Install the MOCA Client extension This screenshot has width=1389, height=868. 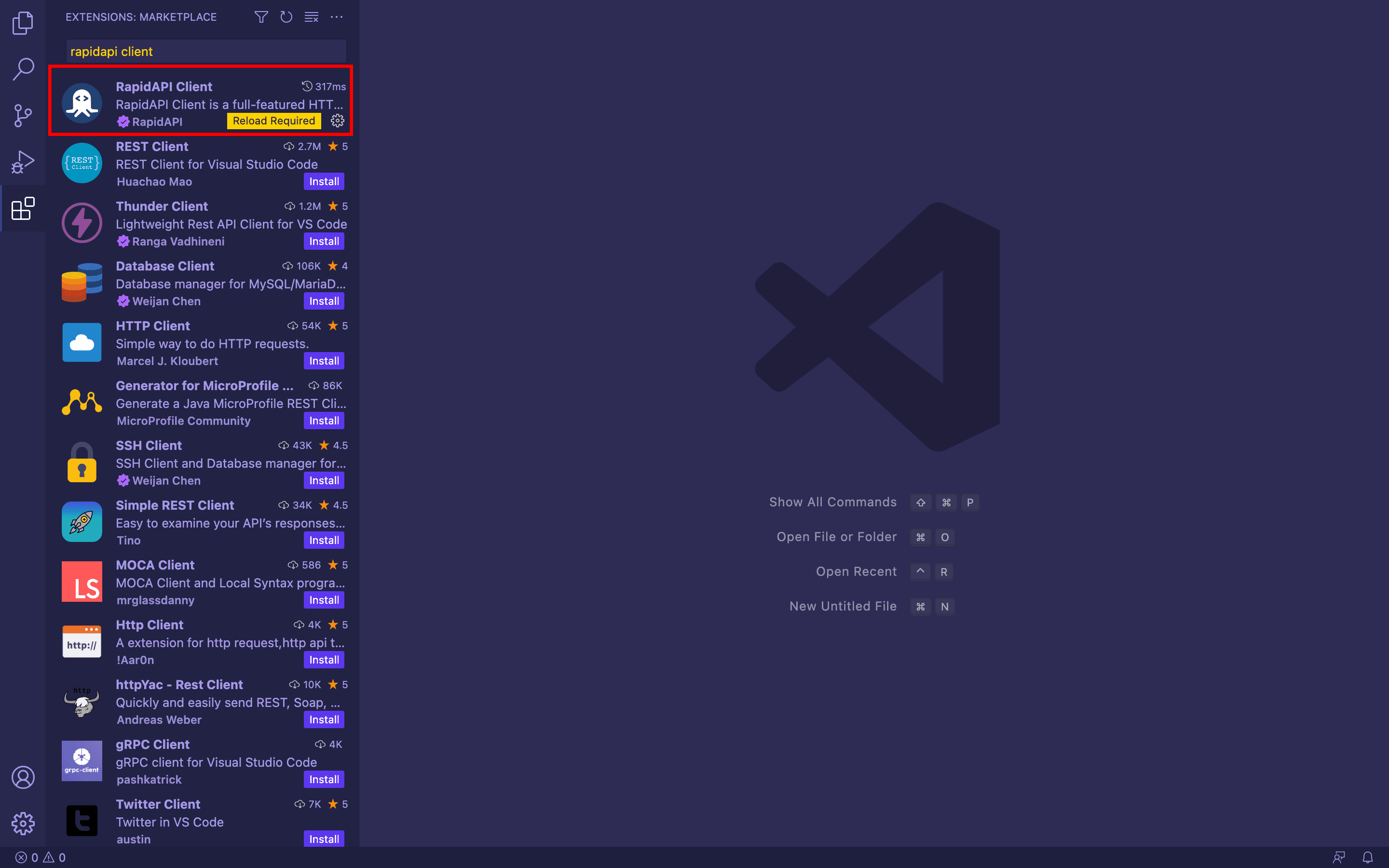pyautogui.click(x=324, y=599)
